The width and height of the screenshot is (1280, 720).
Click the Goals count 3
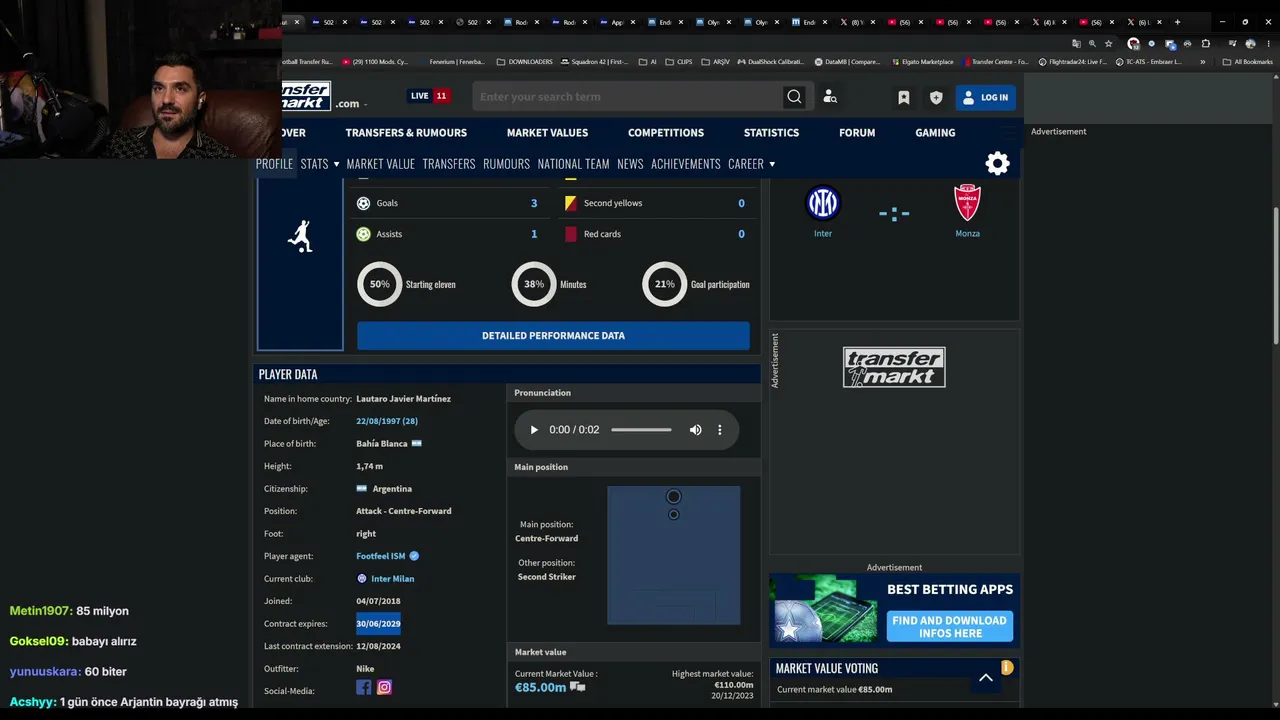[534, 203]
